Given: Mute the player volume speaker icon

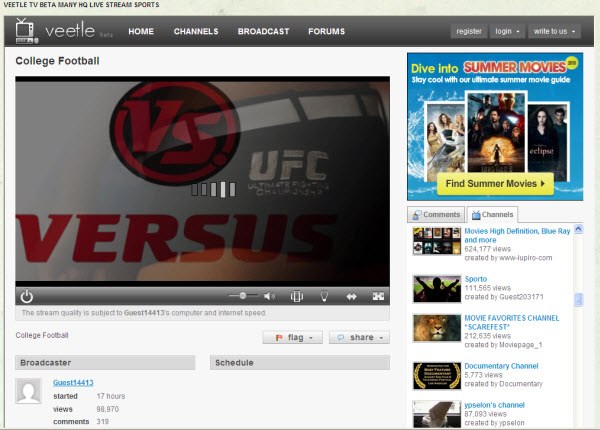Looking at the screenshot, I should point(269,296).
